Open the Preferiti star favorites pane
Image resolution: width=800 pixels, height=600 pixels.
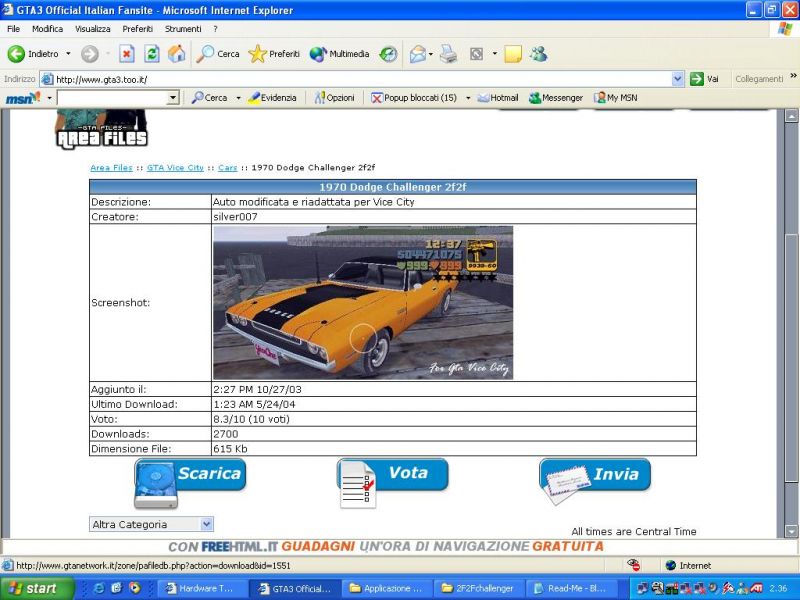(274, 54)
